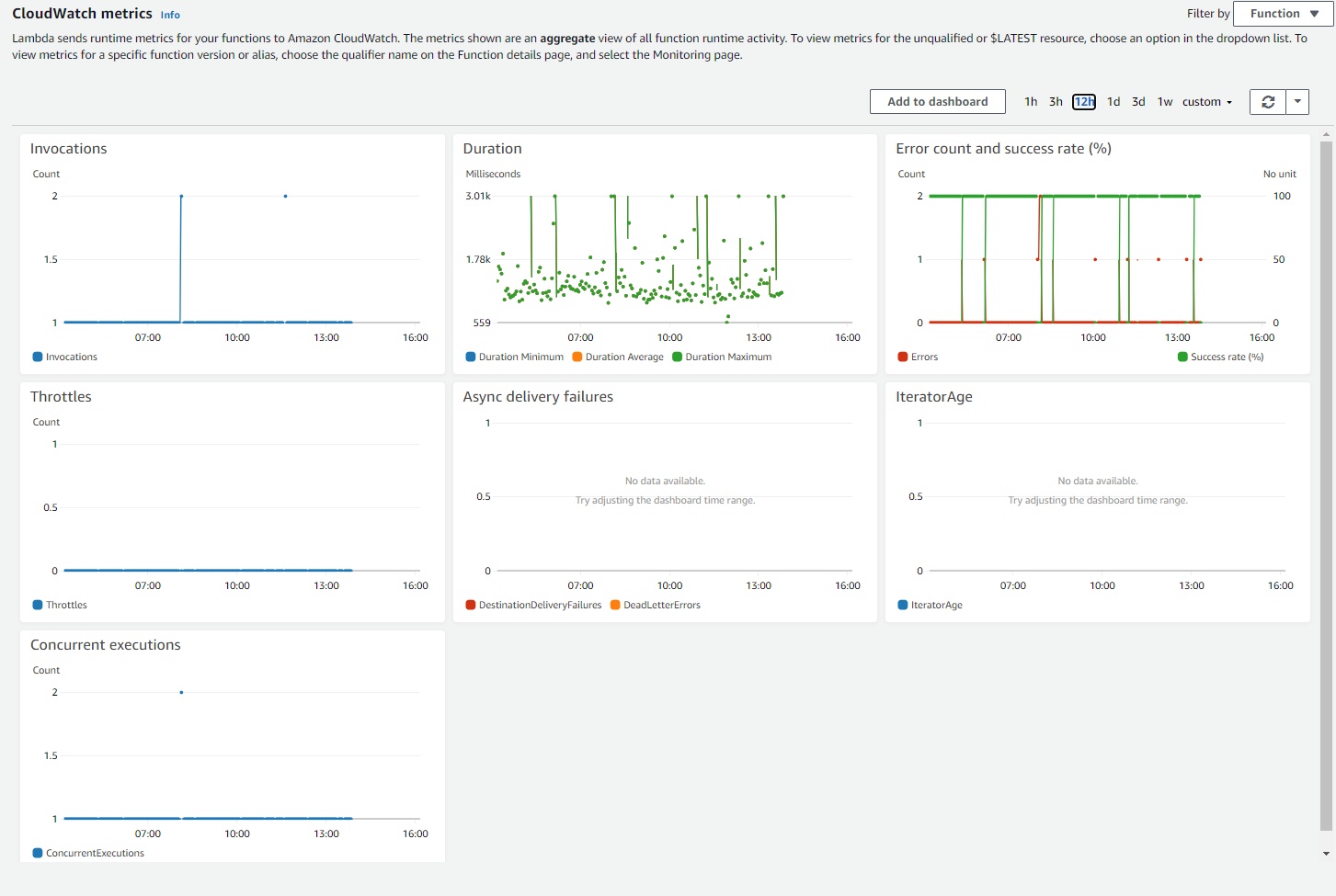Switch to the 3d time range
The height and width of the screenshot is (896, 1336).
pos(1138,102)
